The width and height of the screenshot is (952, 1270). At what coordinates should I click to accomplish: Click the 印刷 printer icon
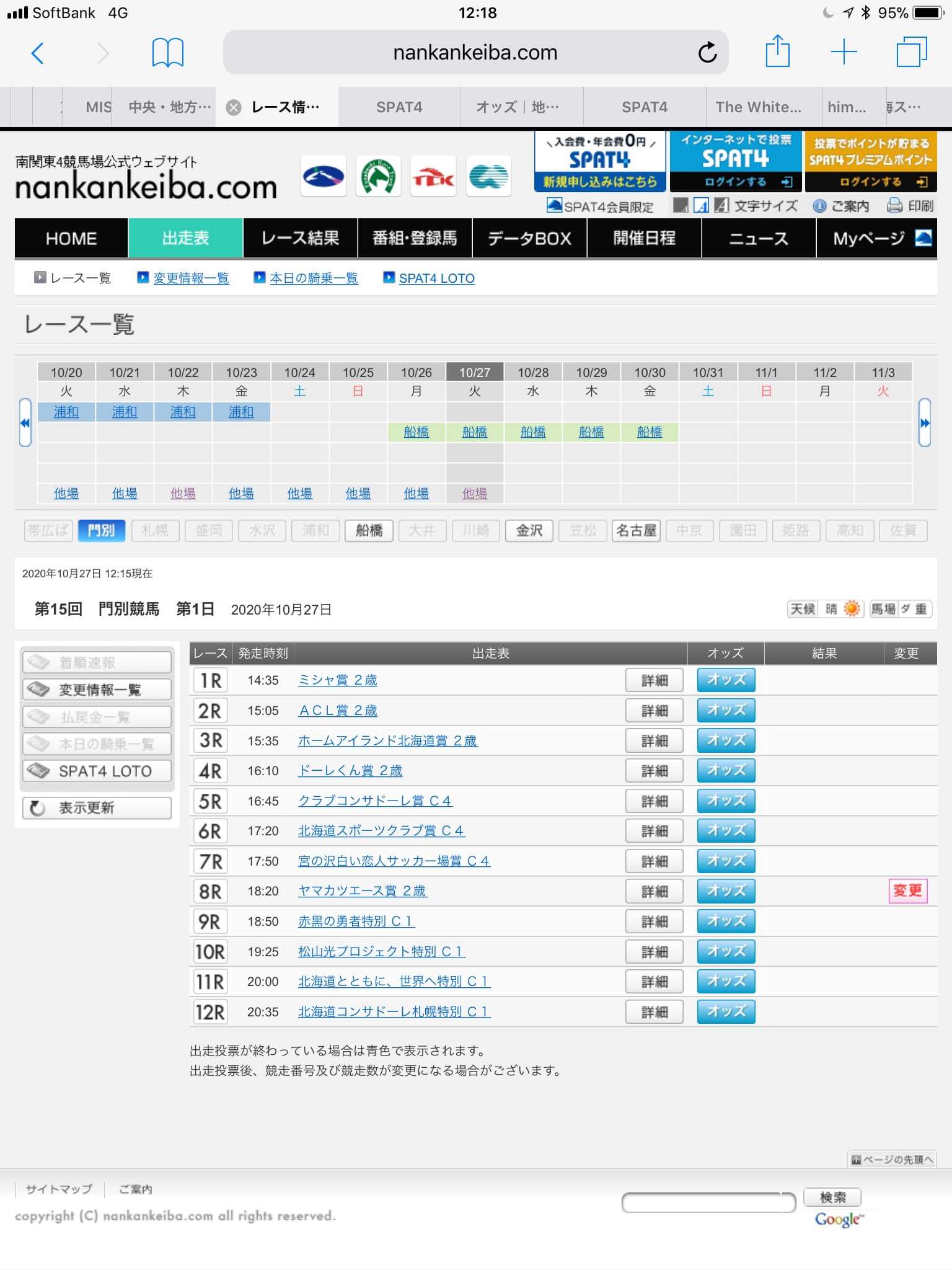(x=894, y=206)
